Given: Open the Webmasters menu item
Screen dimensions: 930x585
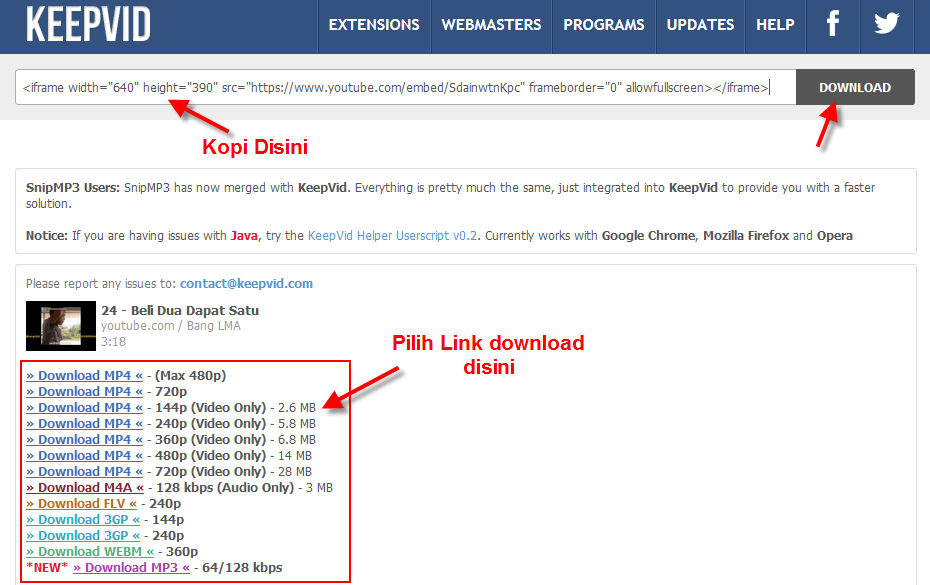Looking at the screenshot, I should pos(491,25).
